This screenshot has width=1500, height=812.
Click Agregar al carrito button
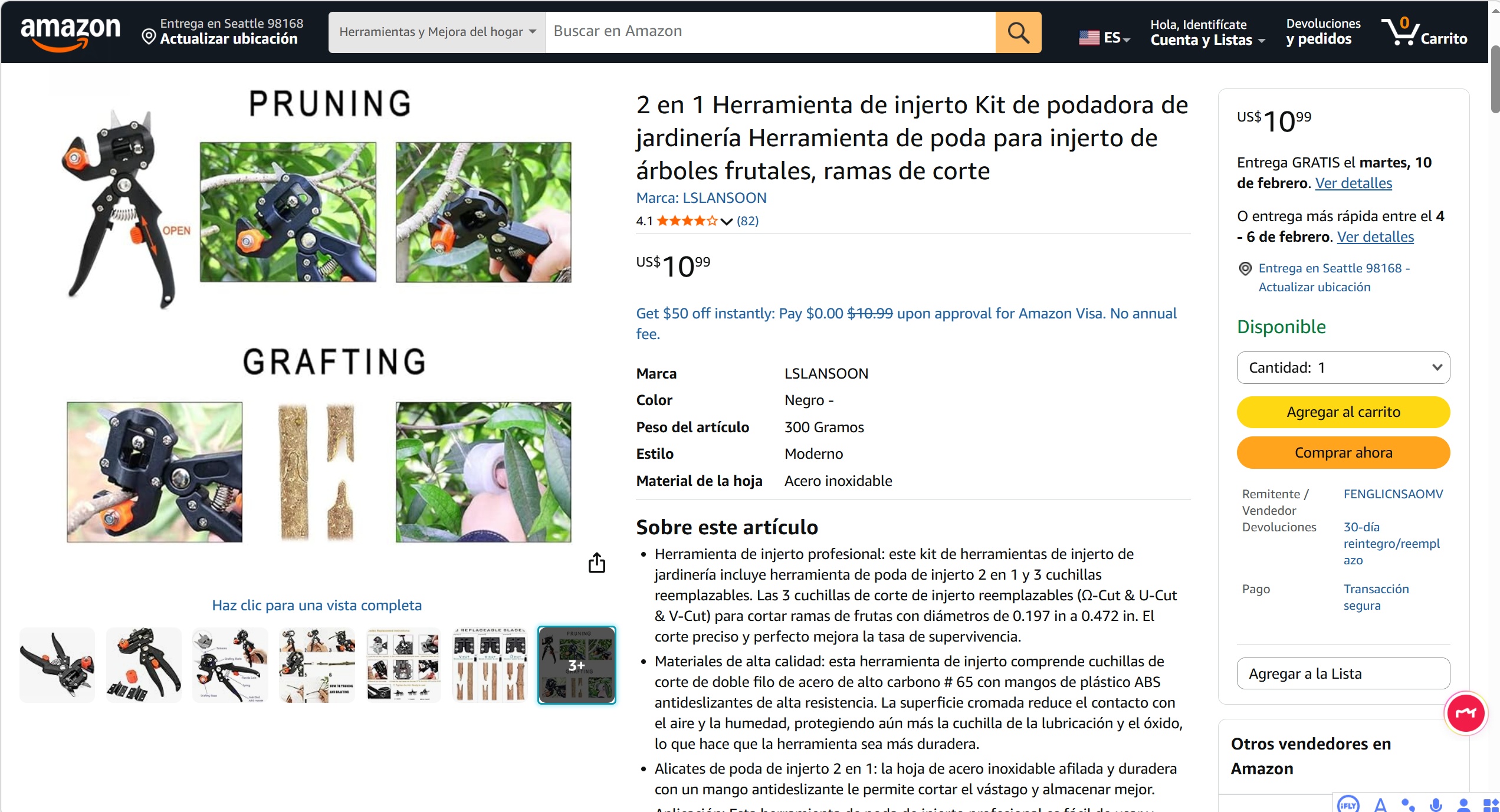tap(1343, 412)
